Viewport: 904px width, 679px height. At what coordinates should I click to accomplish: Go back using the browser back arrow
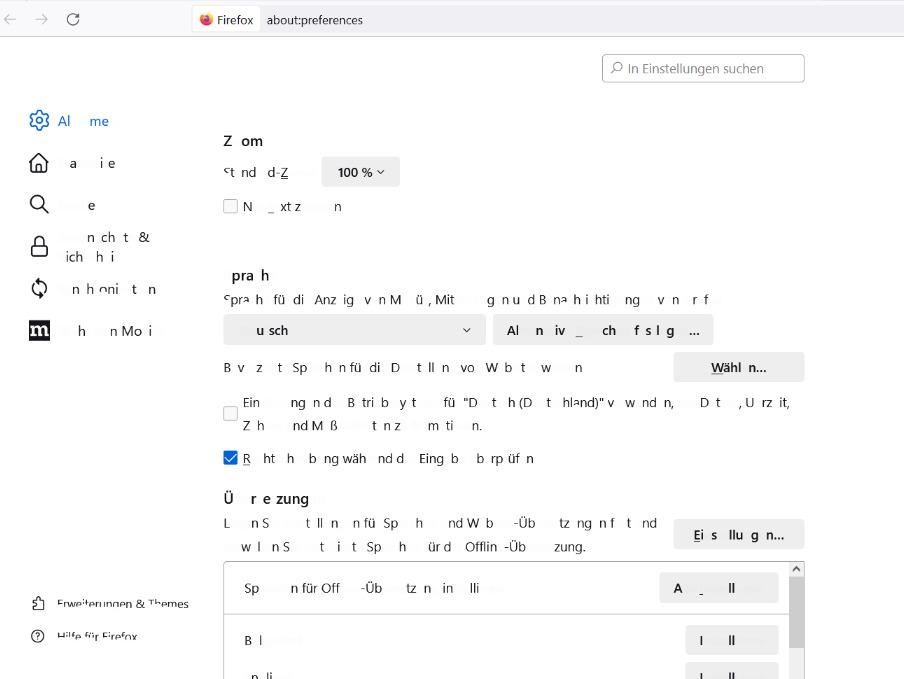click(x=10, y=20)
